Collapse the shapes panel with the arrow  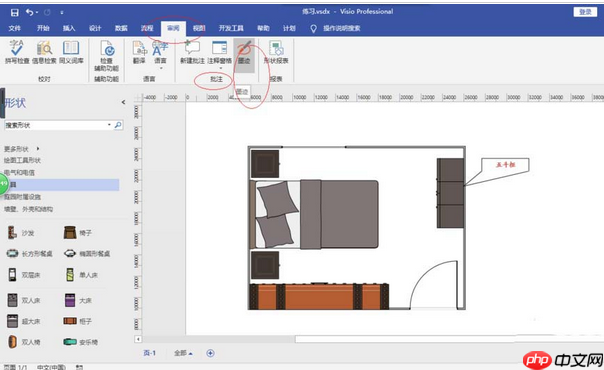[x=123, y=102]
